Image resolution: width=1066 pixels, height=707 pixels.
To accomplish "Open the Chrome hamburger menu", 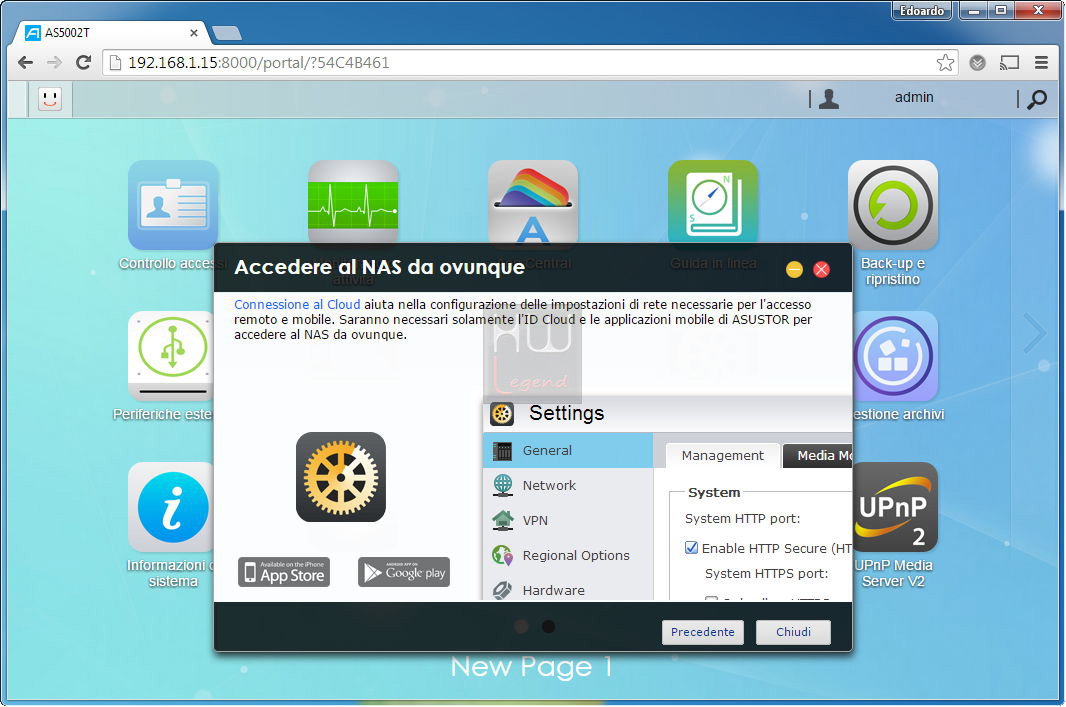I will (x=1041, y=63).
